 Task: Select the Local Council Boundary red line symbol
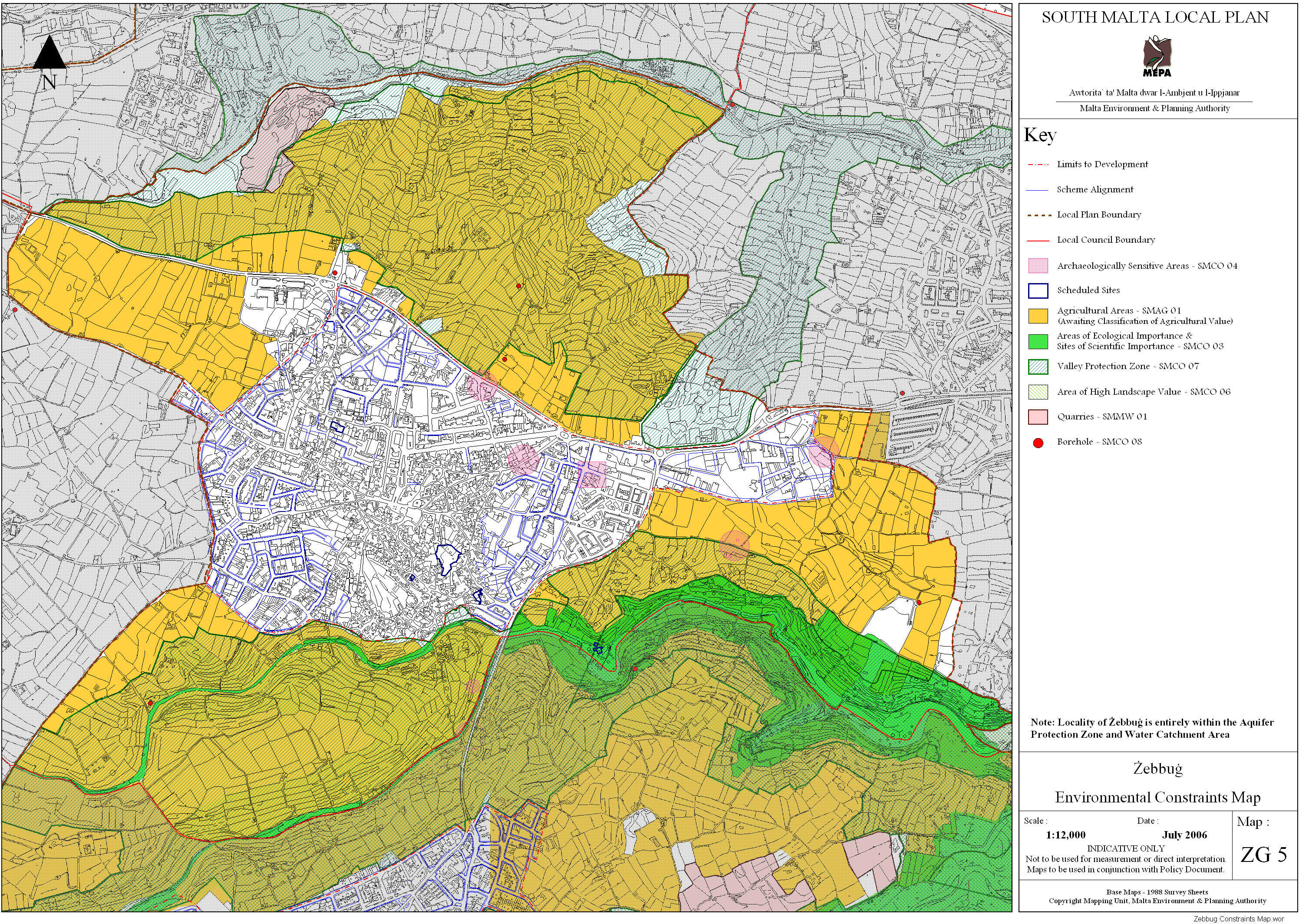click(x=1038, y=240)
